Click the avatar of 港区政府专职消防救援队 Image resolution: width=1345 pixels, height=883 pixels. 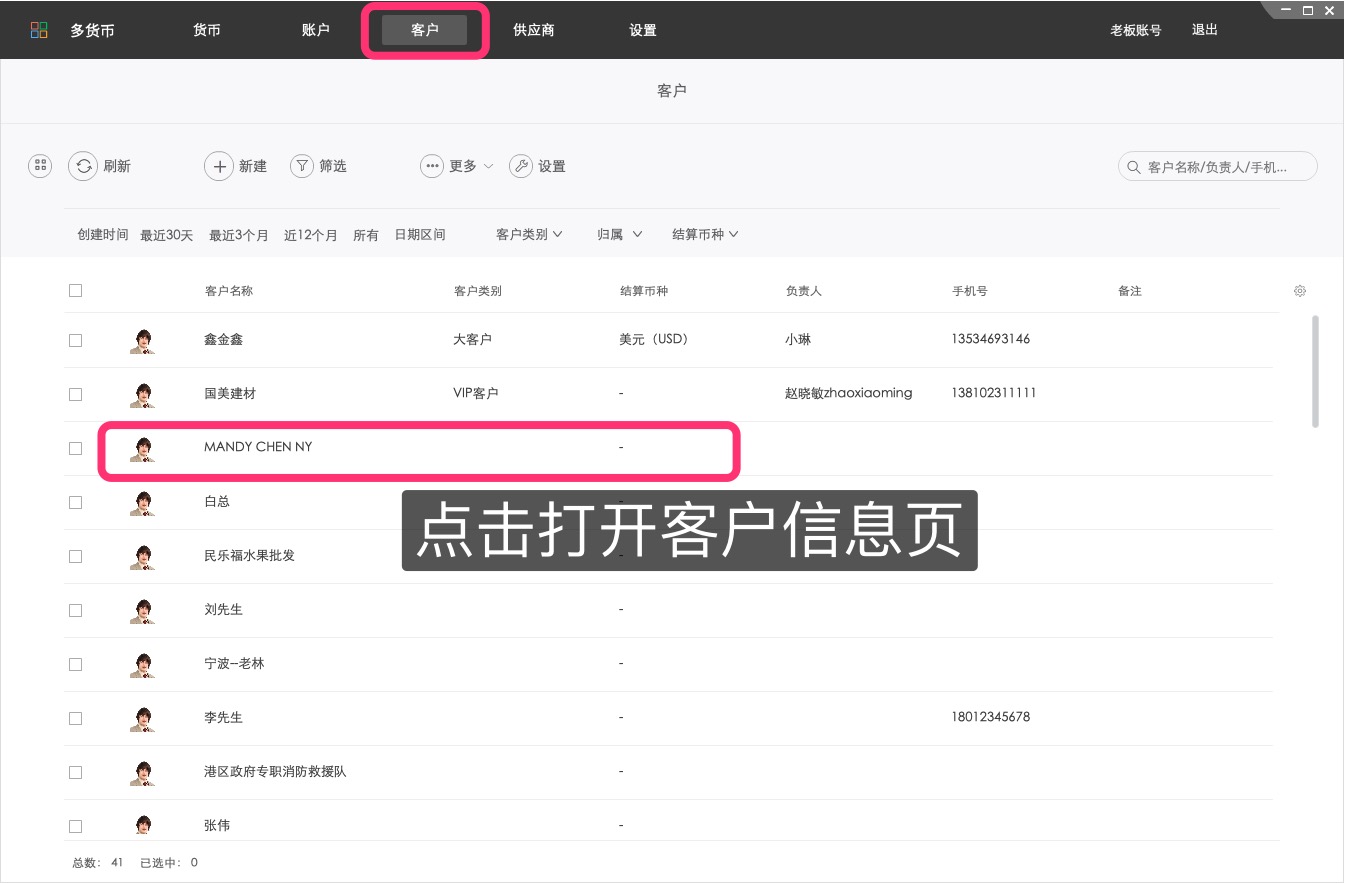[x=143, y=772]
